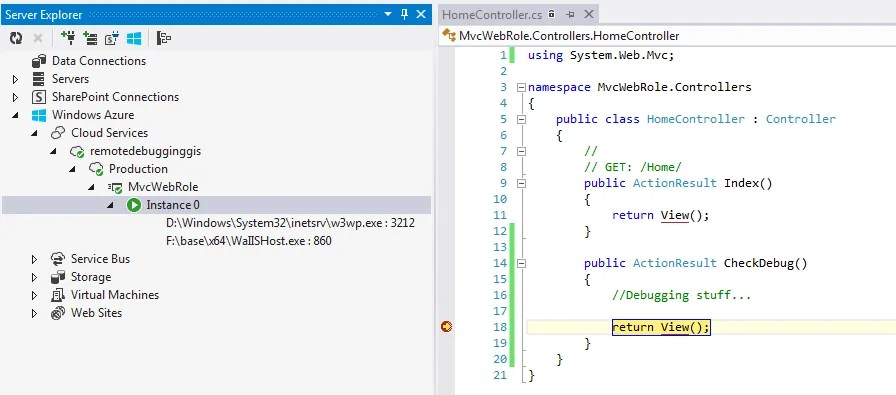Click the breakpoint marker on line 18

coord(446,326)
